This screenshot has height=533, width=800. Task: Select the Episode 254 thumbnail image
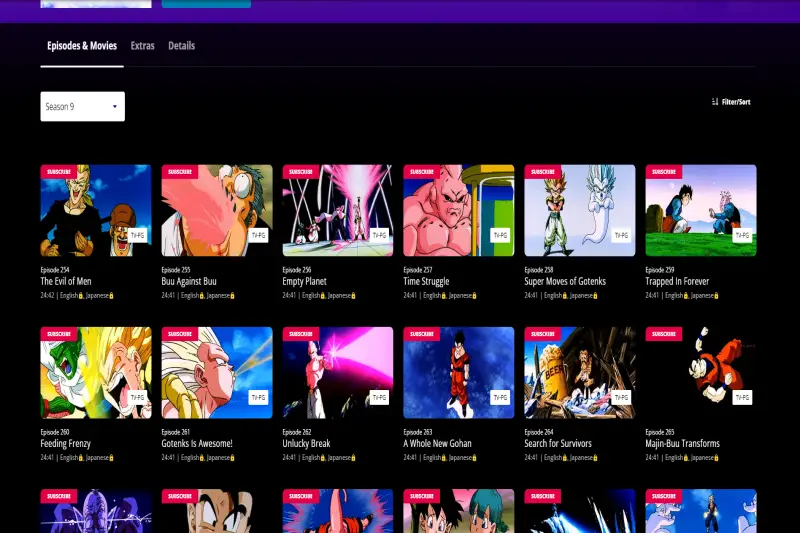[96, 210]
